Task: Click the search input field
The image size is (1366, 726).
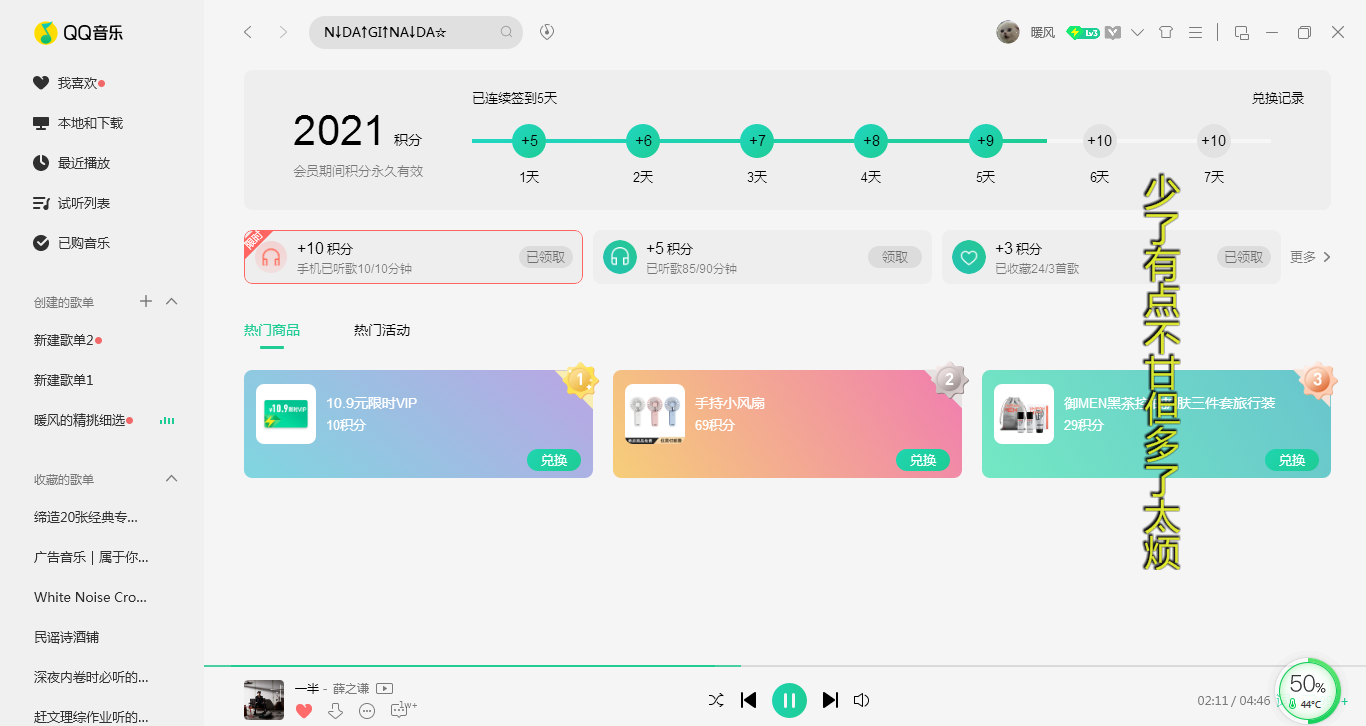Action: coord(405,32)
